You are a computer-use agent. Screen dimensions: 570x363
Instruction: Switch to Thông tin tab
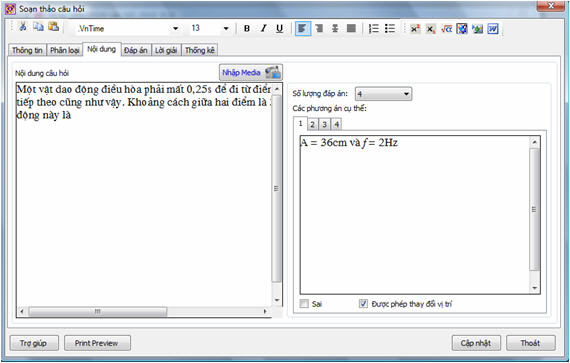27,50
